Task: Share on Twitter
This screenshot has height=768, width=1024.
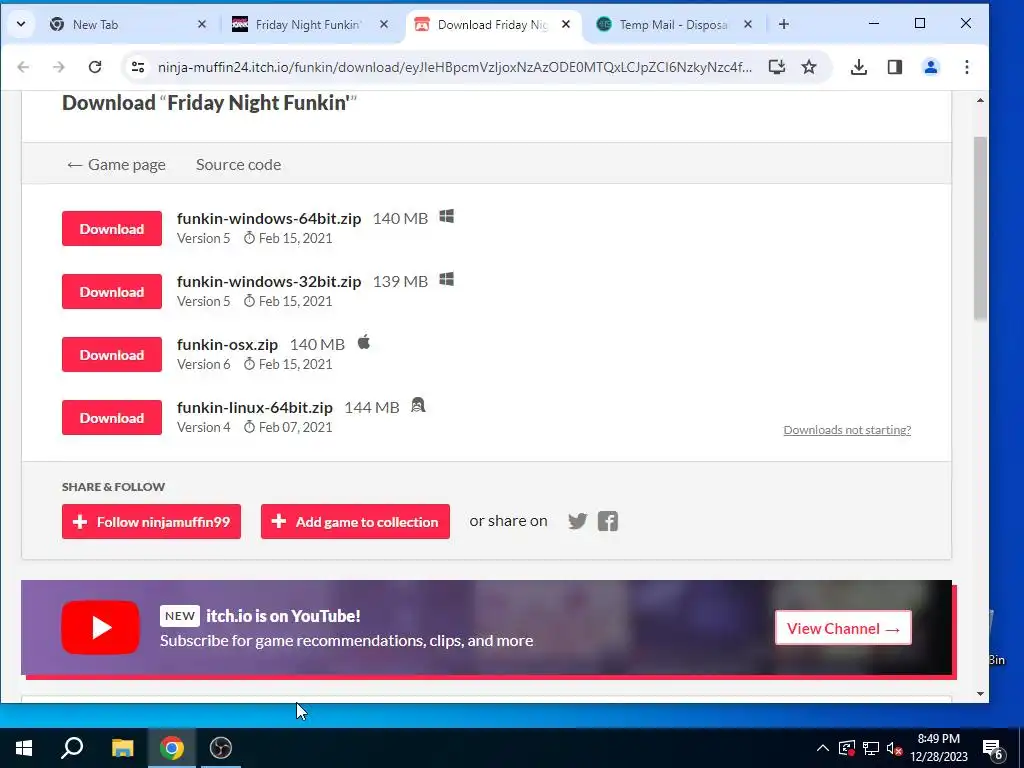Action: (x=577, y=521)
